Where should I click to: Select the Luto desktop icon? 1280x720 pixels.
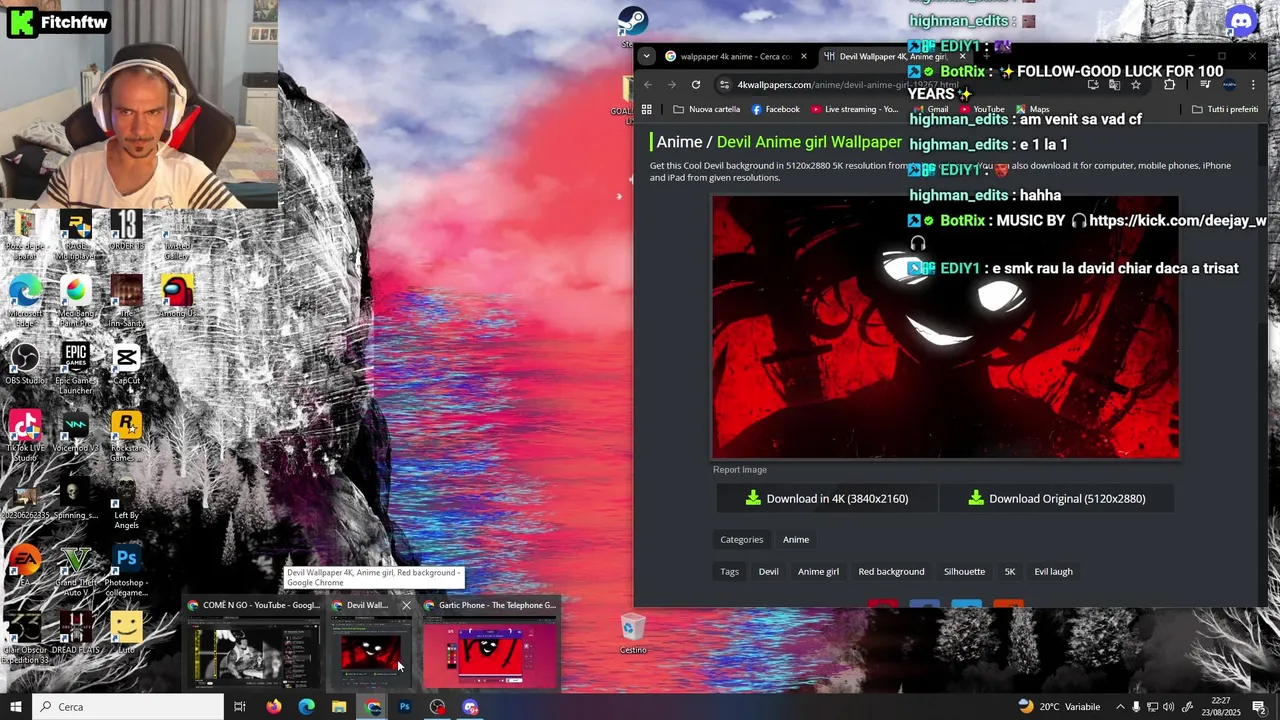126,633
